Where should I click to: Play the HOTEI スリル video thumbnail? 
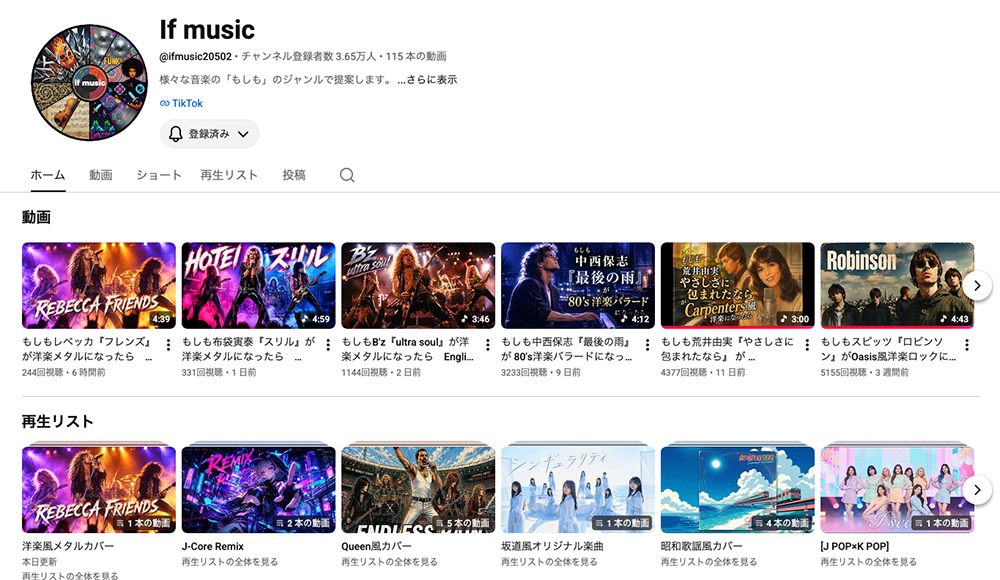[258, 285]
